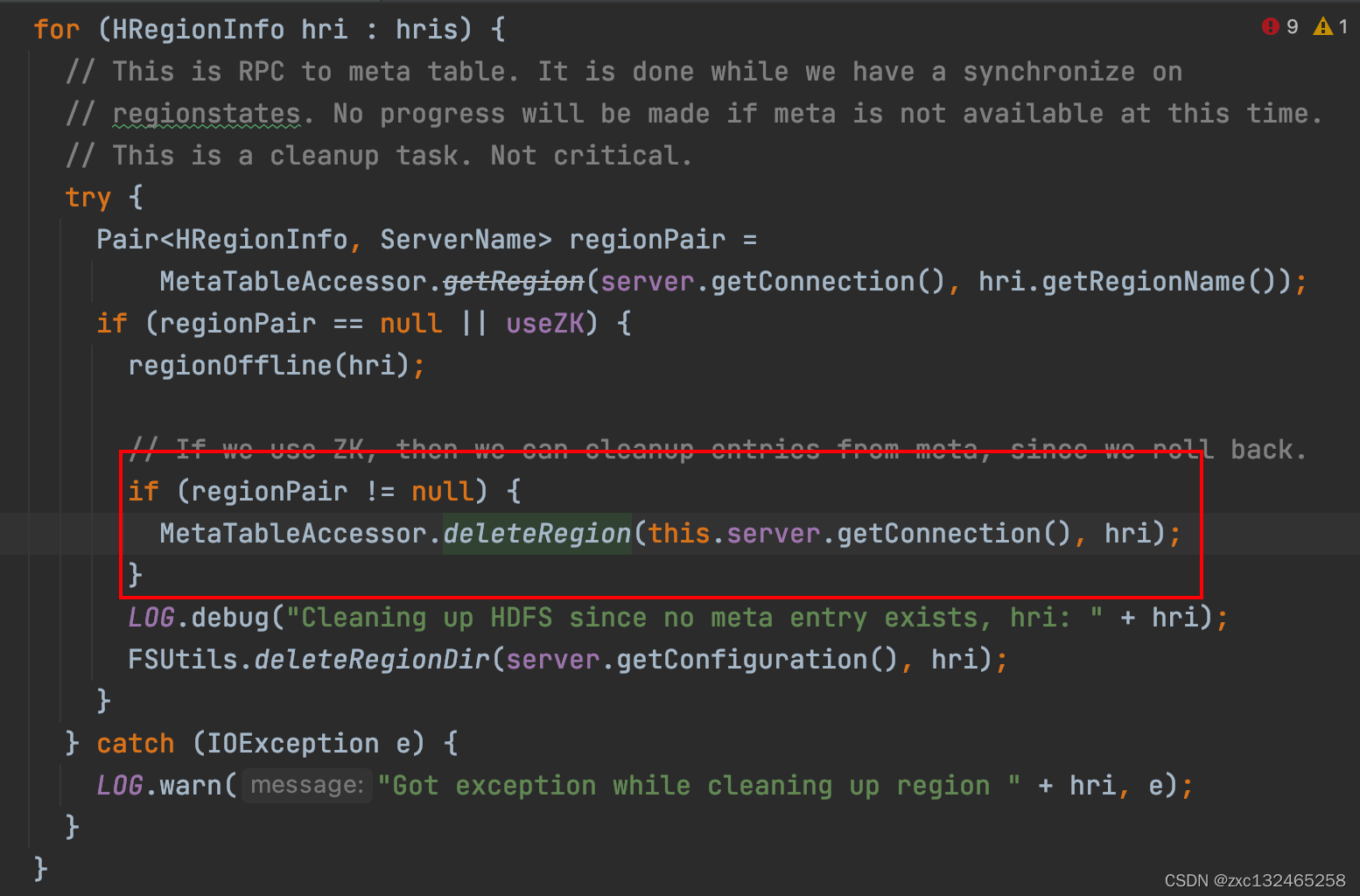Click the for keyword at loop start
Viewport: 1360px width, 896px height.
(56, 29)
